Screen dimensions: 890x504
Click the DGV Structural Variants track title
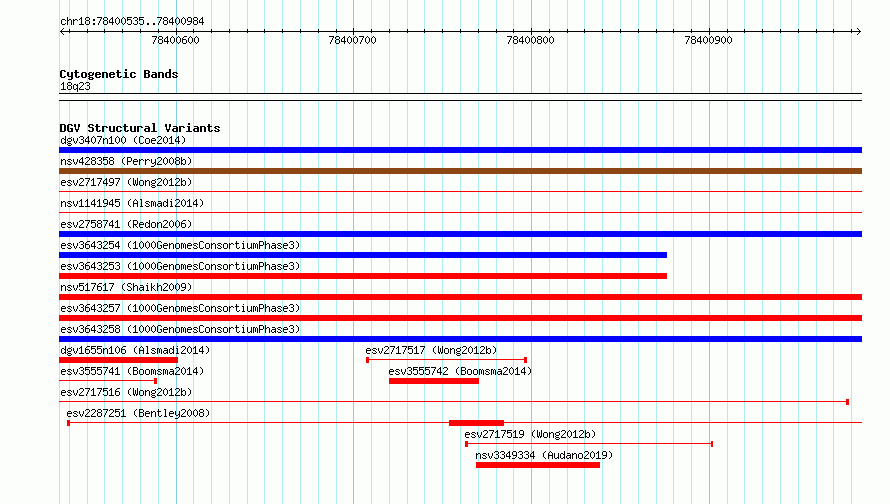[140, 128]
